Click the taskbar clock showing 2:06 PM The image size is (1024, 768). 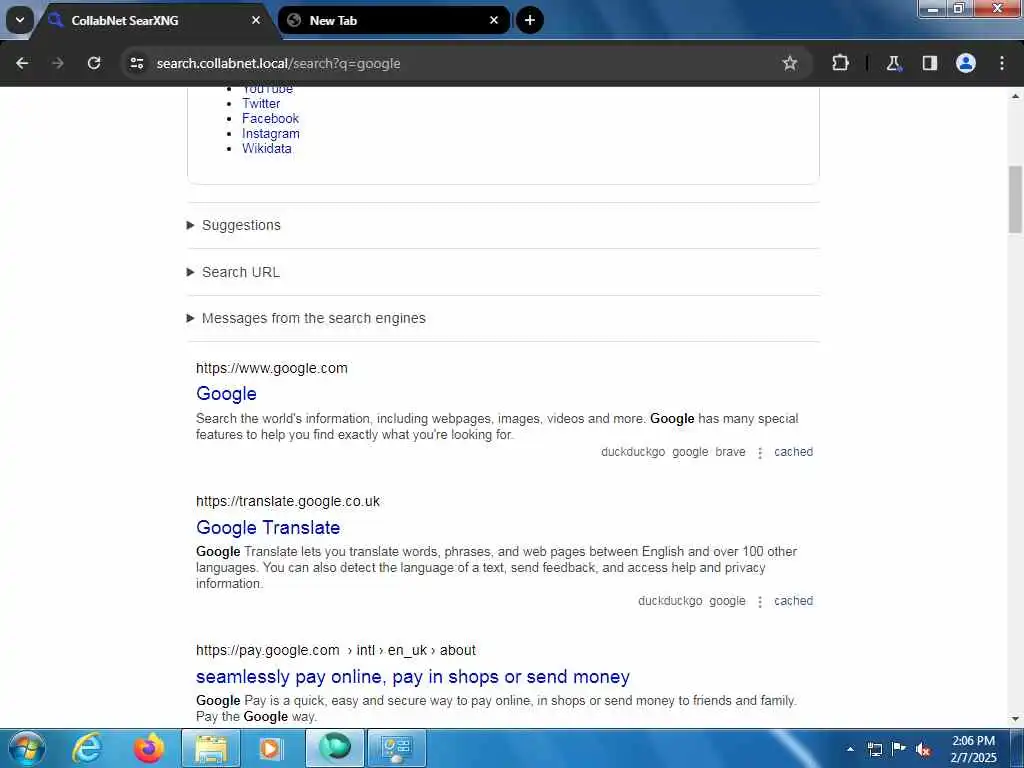click(973, 749)
